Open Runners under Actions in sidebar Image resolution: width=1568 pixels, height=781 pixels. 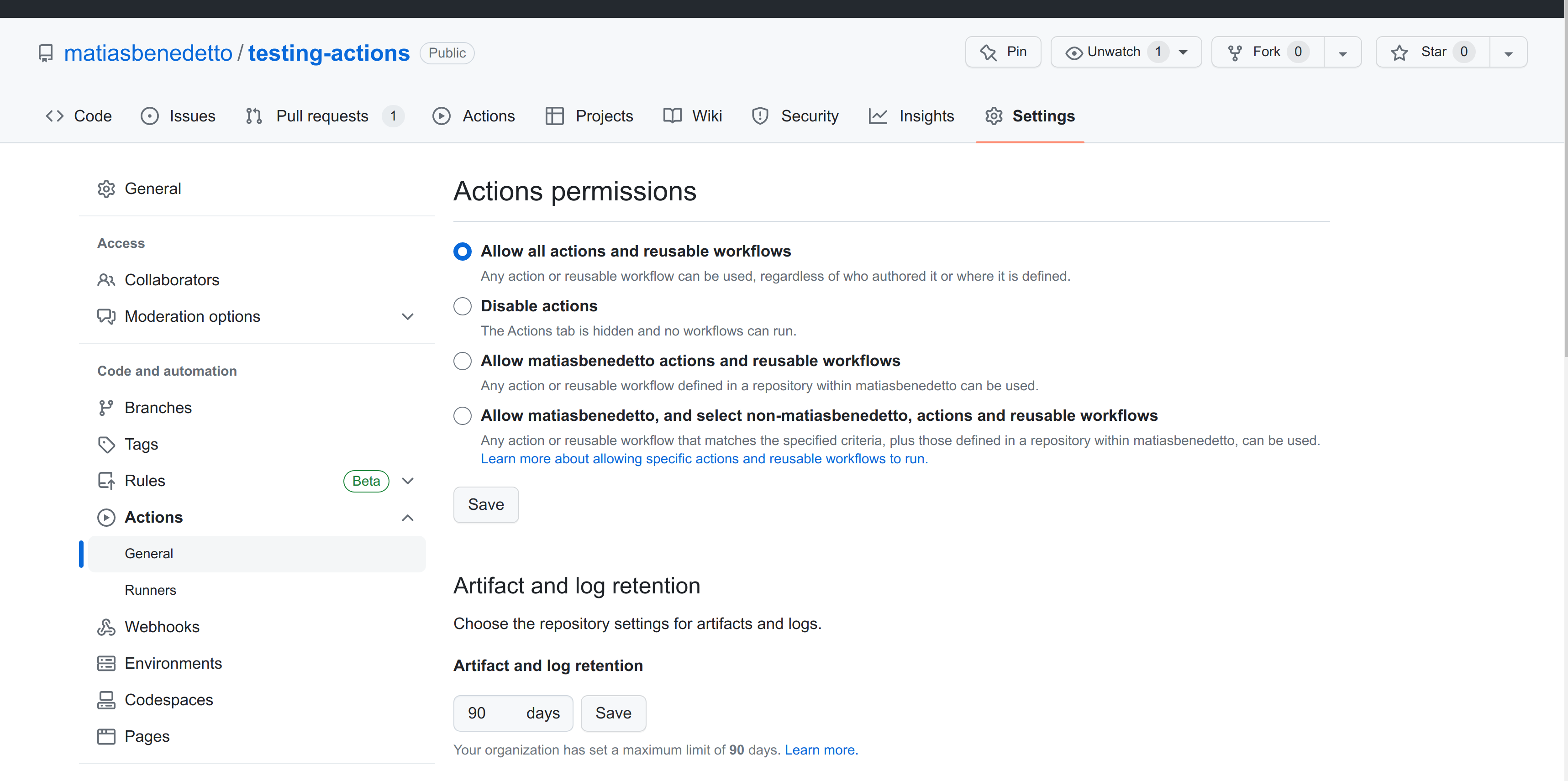click(x=150, y=591)
